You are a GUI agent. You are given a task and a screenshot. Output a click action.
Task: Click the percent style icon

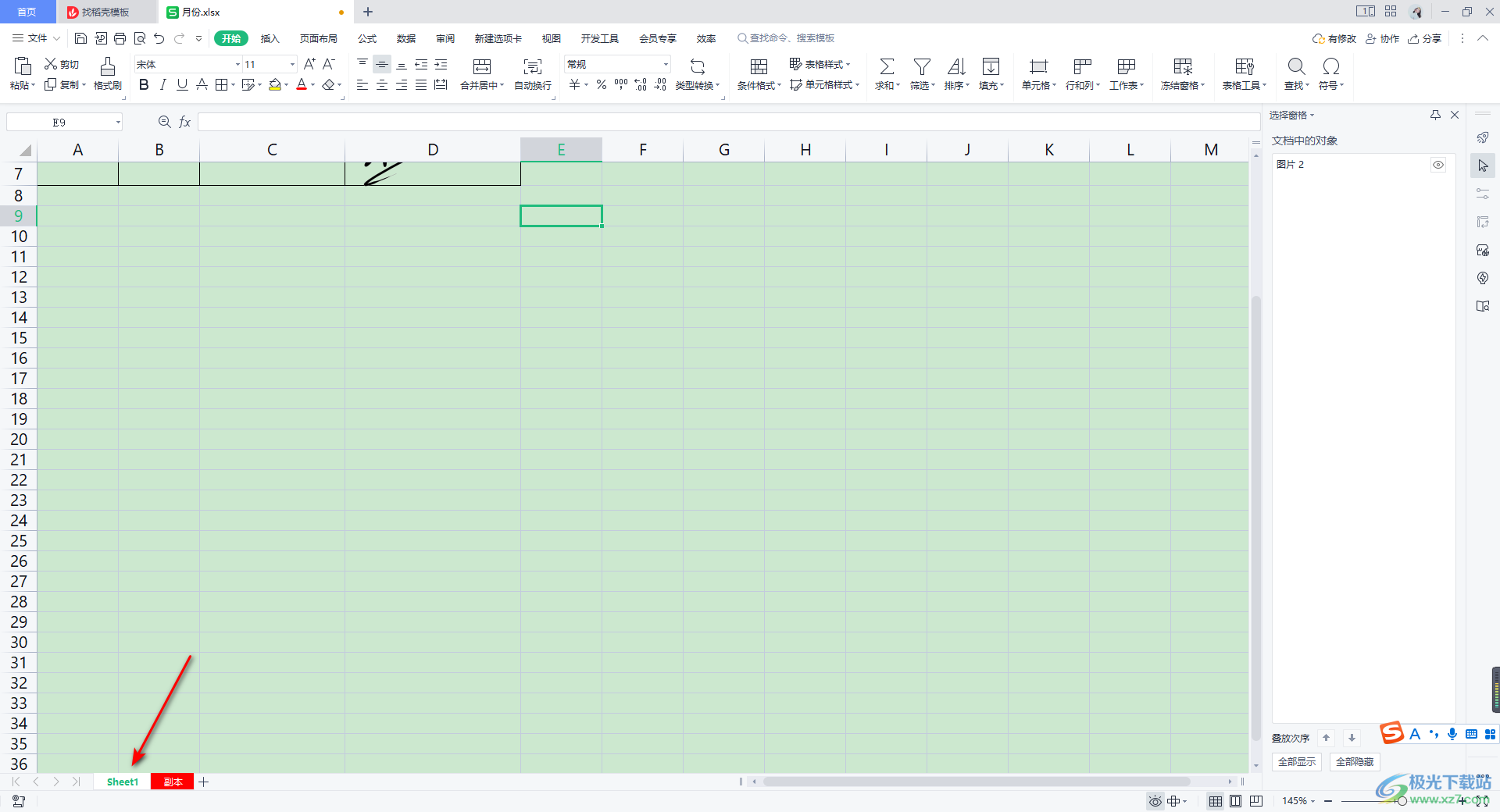(602, 84)
